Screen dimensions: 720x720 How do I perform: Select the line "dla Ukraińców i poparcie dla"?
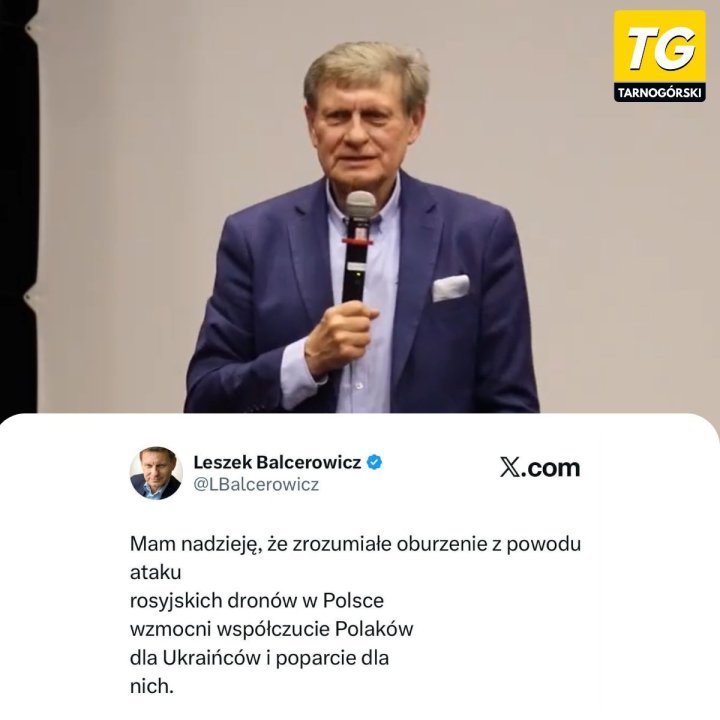point(259,658)
